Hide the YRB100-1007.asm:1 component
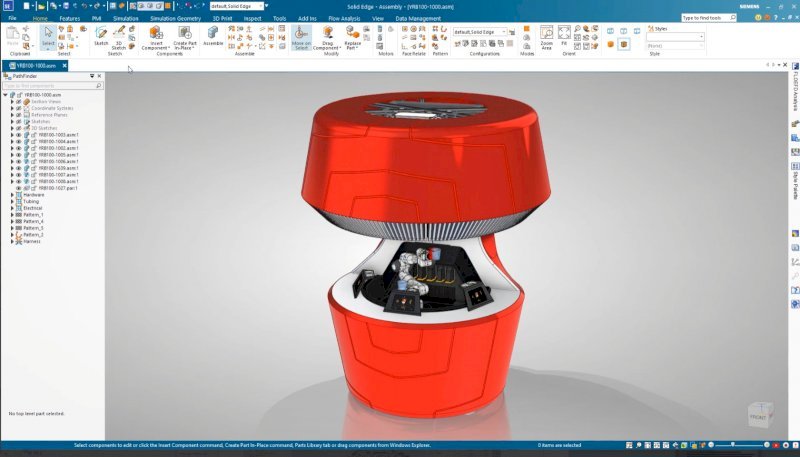 [19, 174]
